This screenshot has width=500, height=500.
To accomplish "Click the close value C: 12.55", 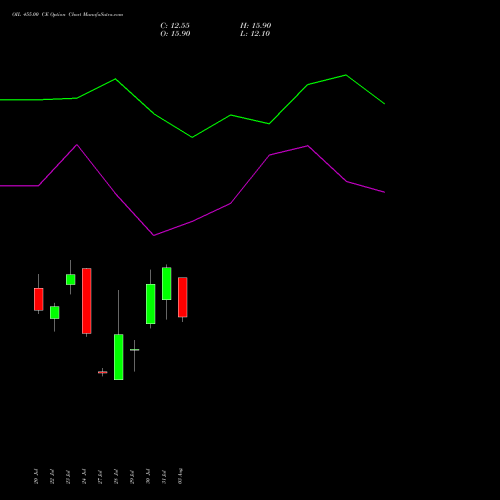I will 175,26.
